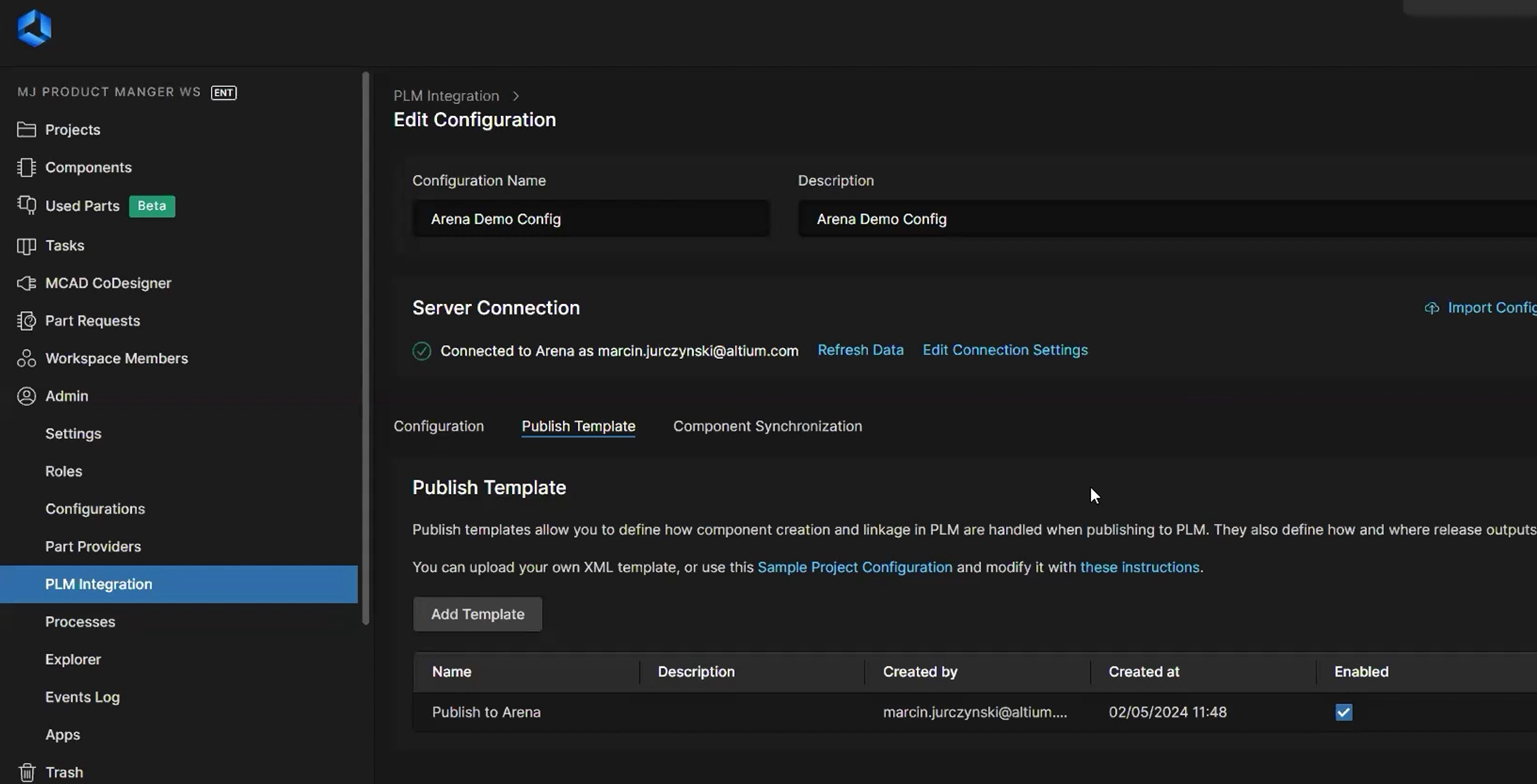Open Configurations under Admin

95,509
